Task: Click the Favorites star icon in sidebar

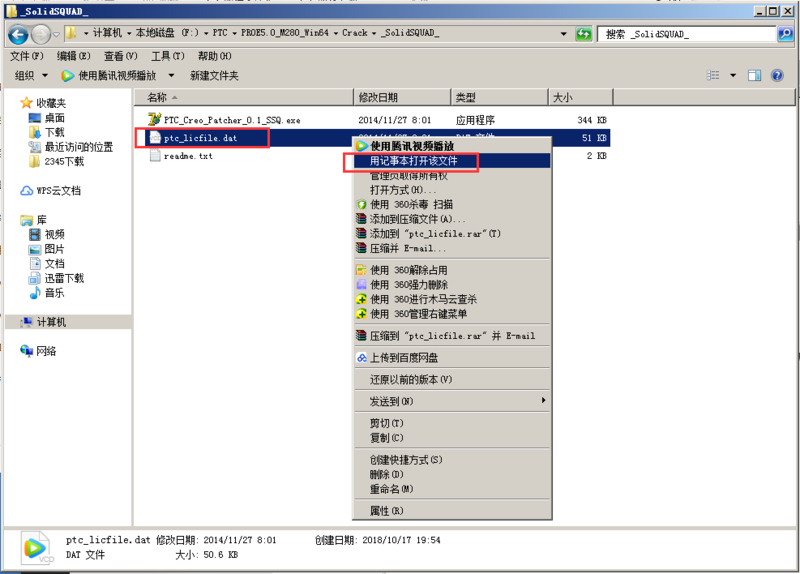Action: 27,103
